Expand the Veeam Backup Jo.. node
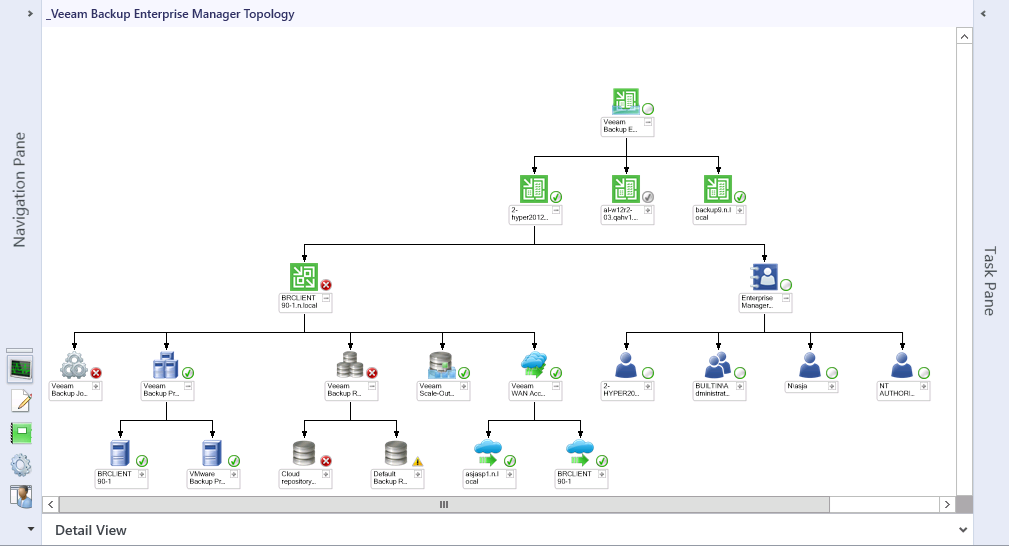The width and height of the screenshot is (1009, 546). (96, 386)
